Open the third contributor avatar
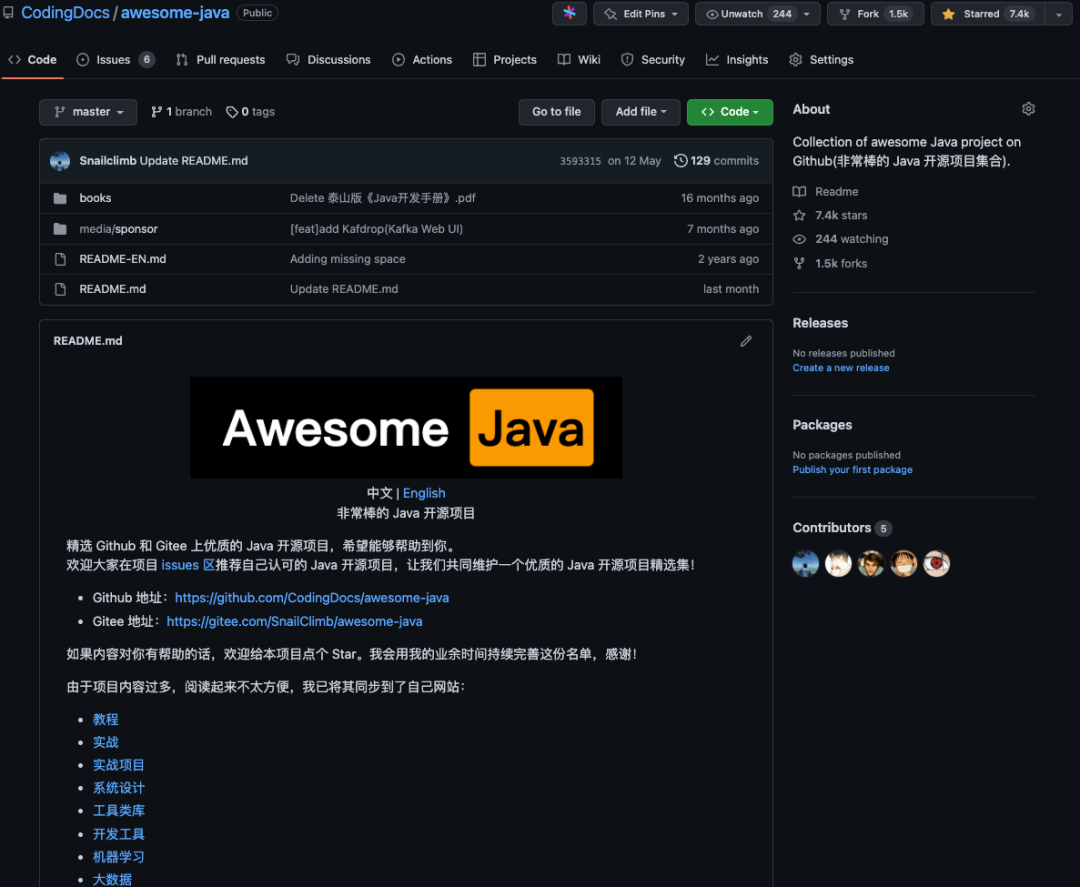1080x887 pixels. (871, 563)
